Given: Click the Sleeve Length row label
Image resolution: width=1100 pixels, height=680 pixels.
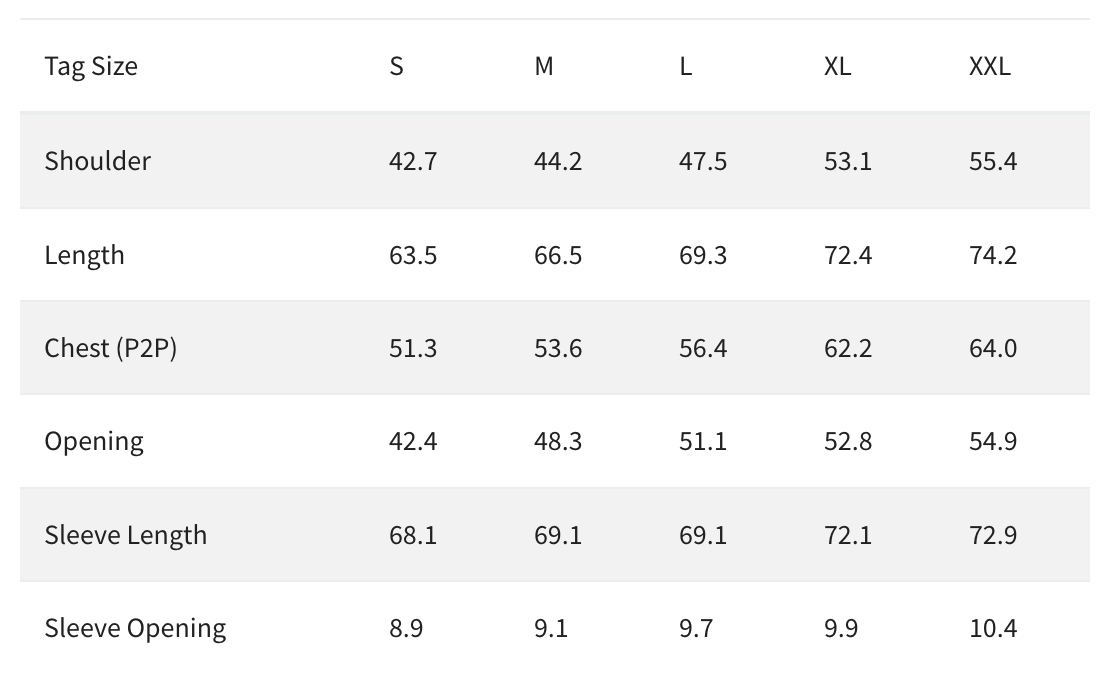Looking at the screenshot, I should click(x=126, y=534).
